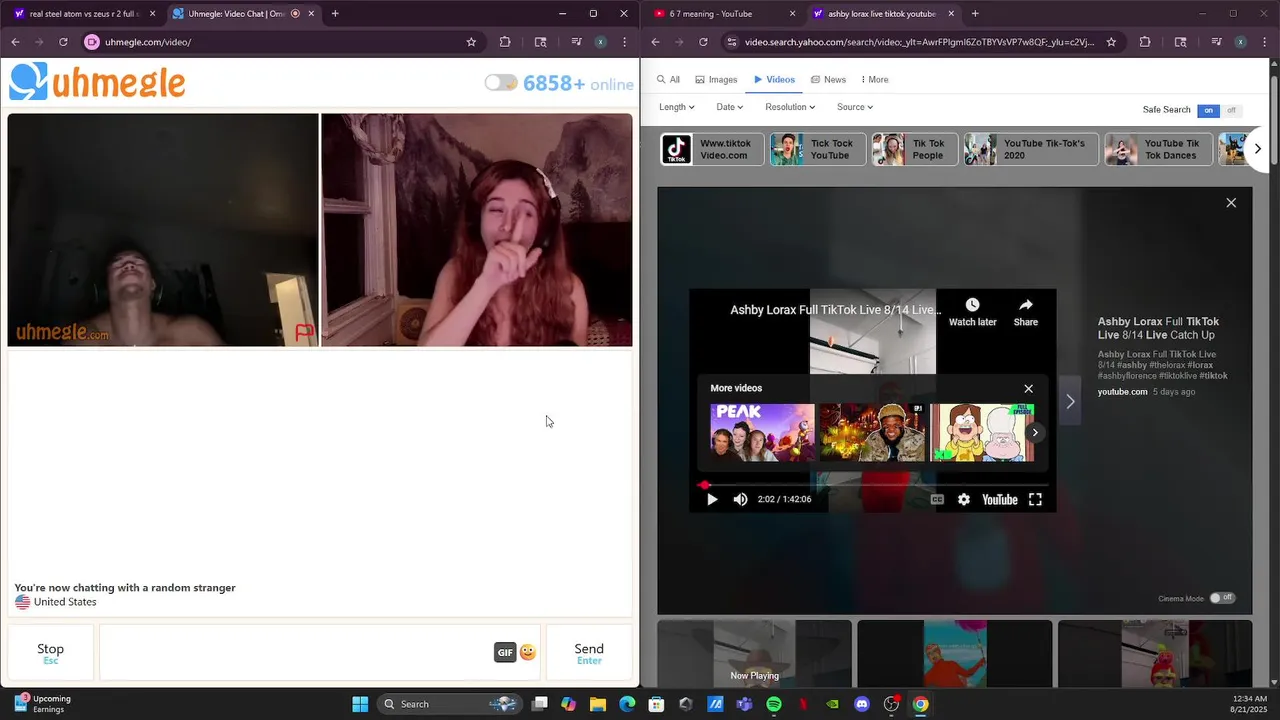This screenshot has width=1280, height=720.
Task: Switch to the News search tab
Action: 828,80
